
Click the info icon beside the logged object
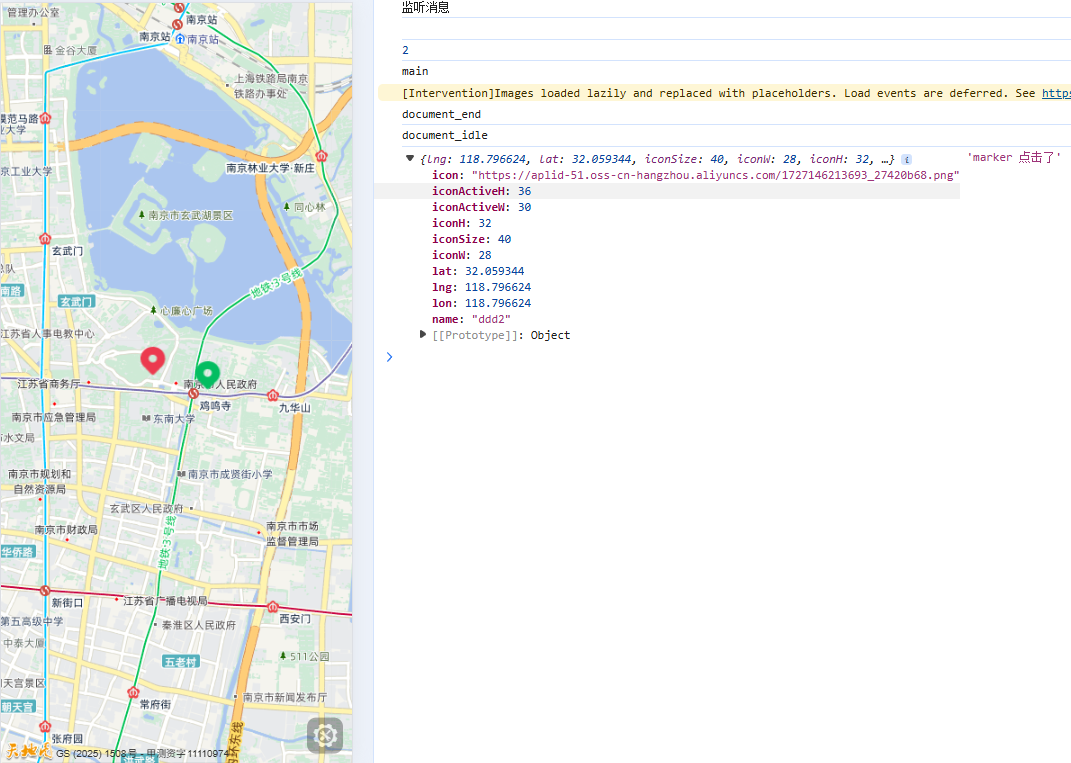click(x=906, y=160)
